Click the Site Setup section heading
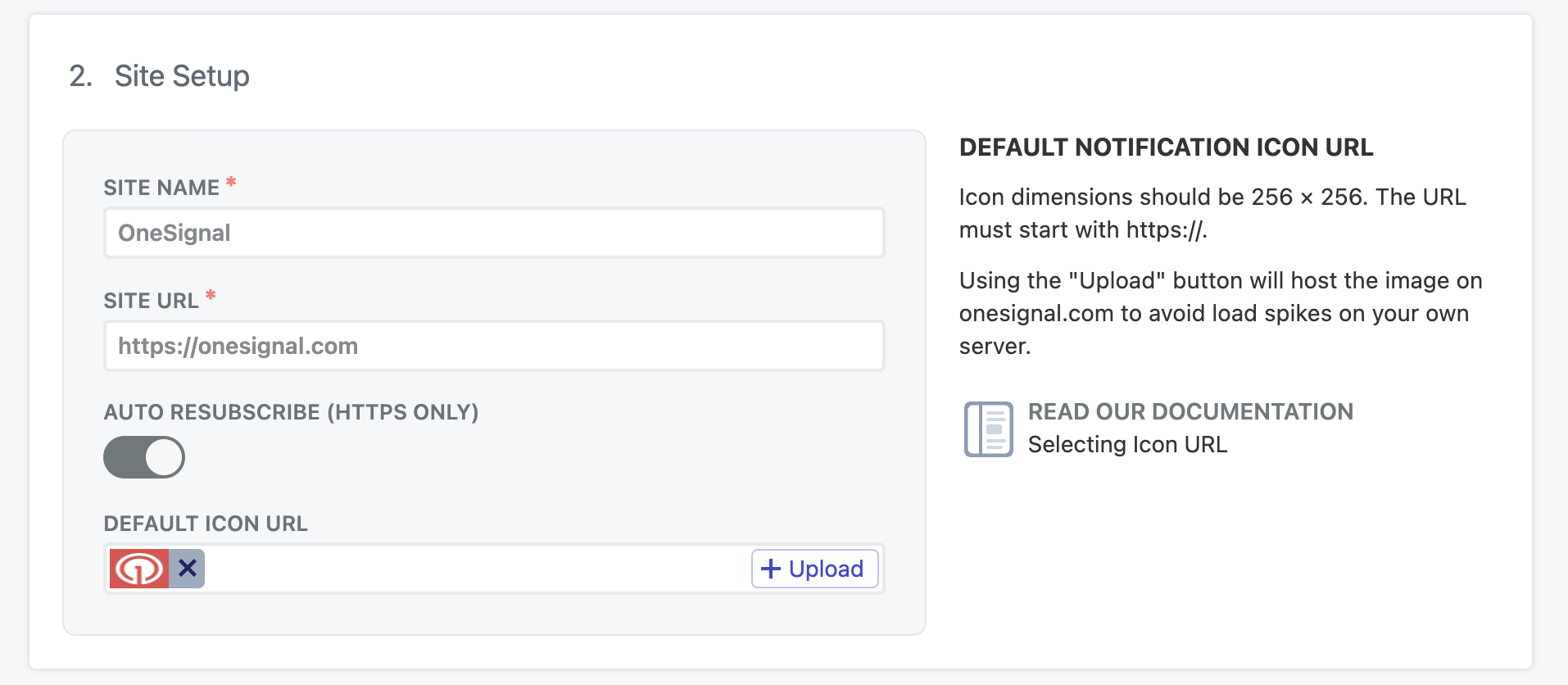Viewport: 1568px width, 685px height. point(182,76)
